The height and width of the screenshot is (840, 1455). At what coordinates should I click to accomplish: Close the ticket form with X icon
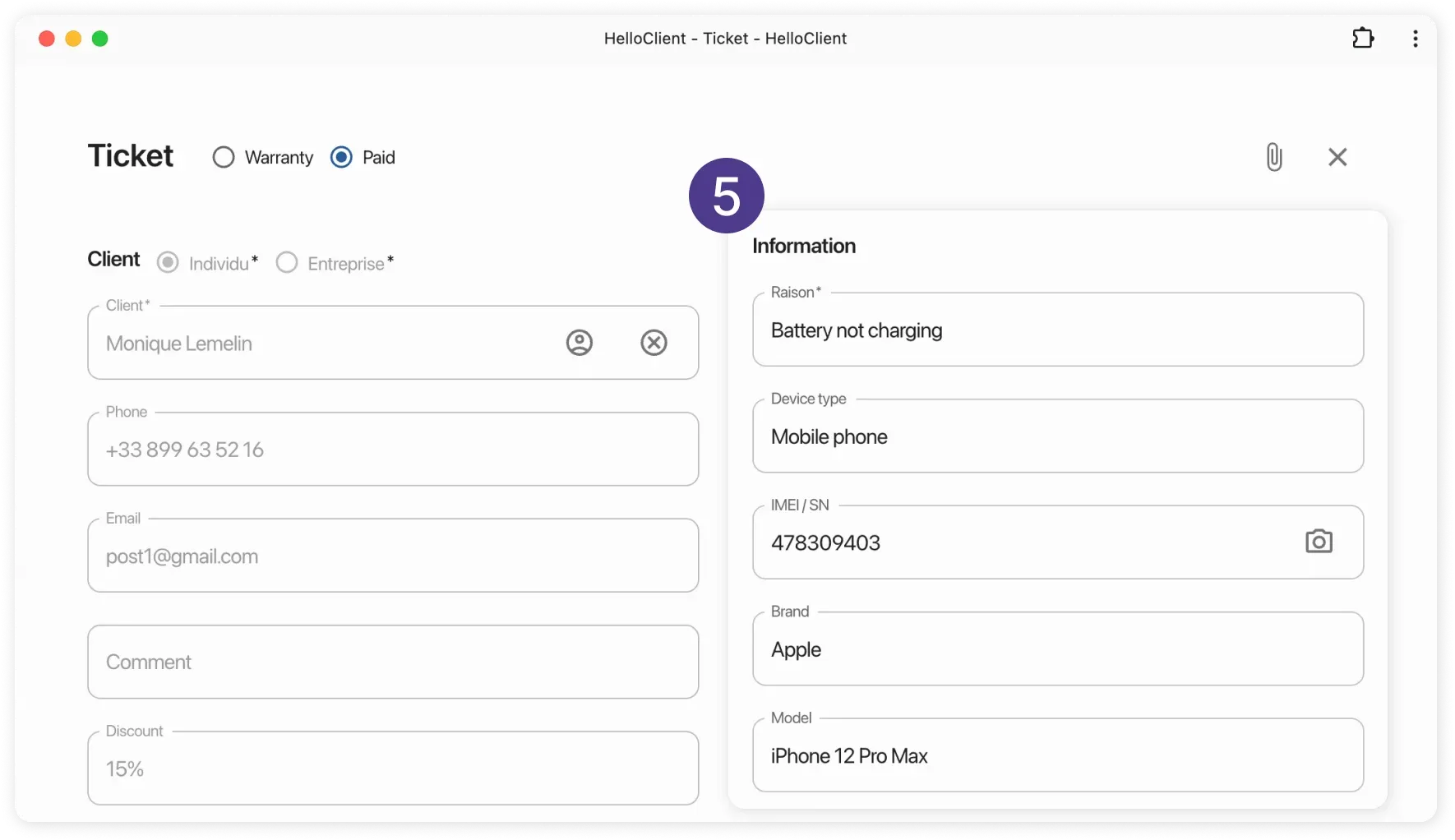[1337, 157]
